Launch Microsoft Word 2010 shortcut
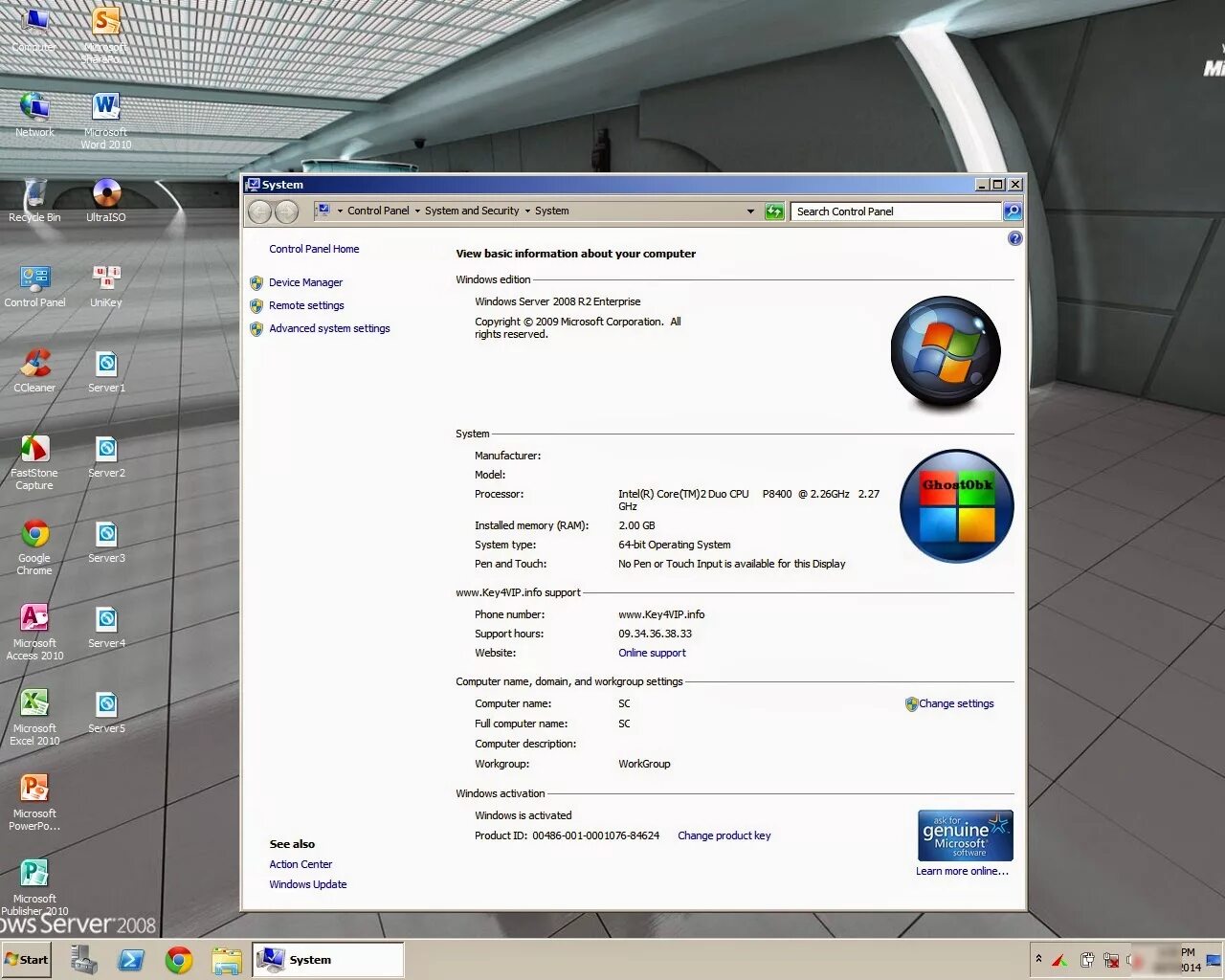This screenshot has width=1225, height=980. (105, 120)
